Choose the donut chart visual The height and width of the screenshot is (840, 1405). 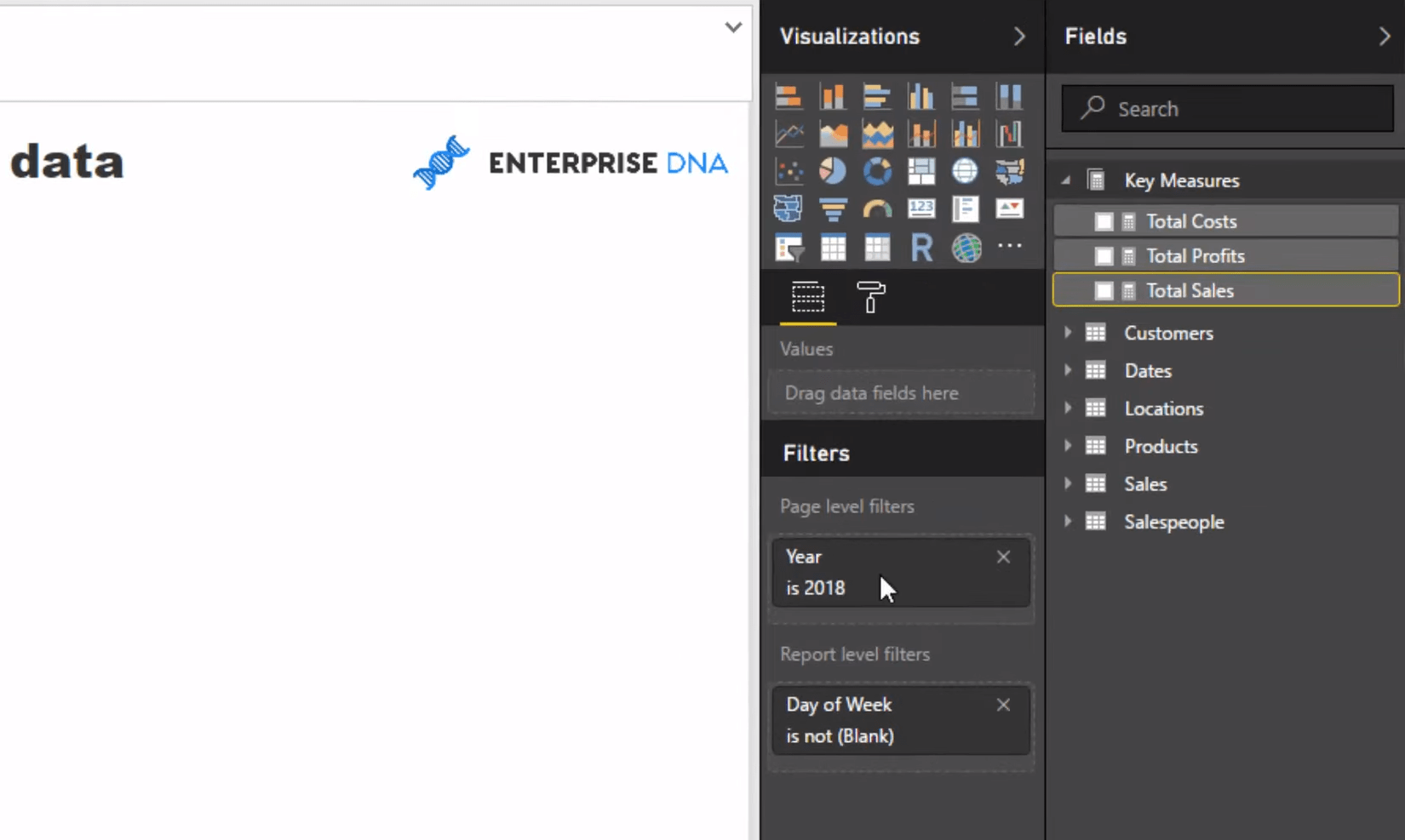877,171
